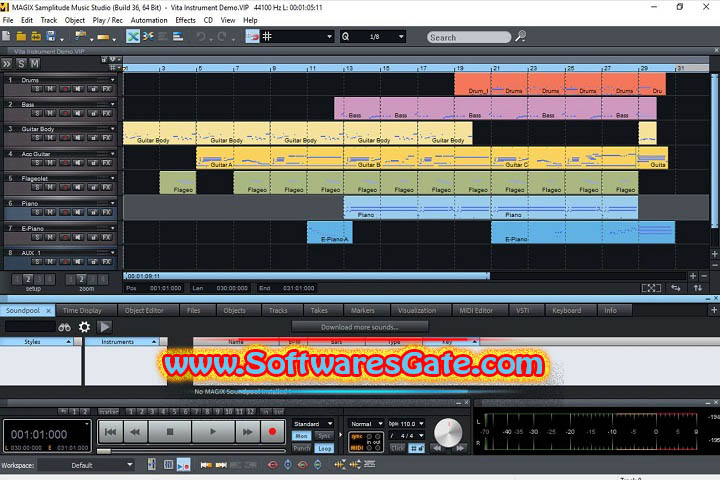Click the skip to start transport button

pyautogui.click(x=111, y=432)
